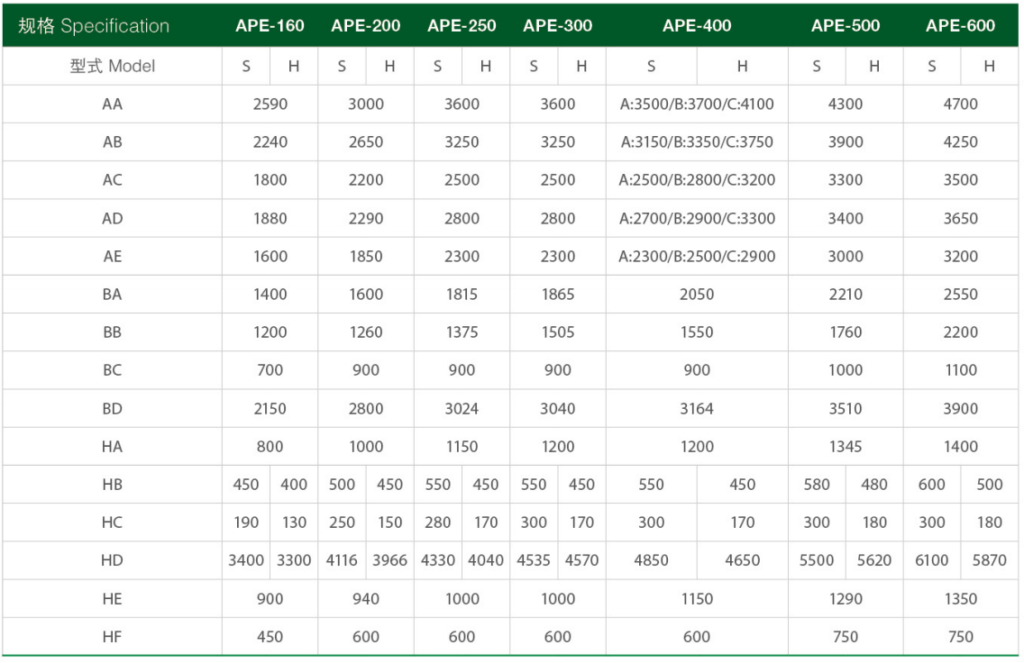The image size is (1024, 663).
Task: Click the Specification header cell
Action: click(94, 26)
